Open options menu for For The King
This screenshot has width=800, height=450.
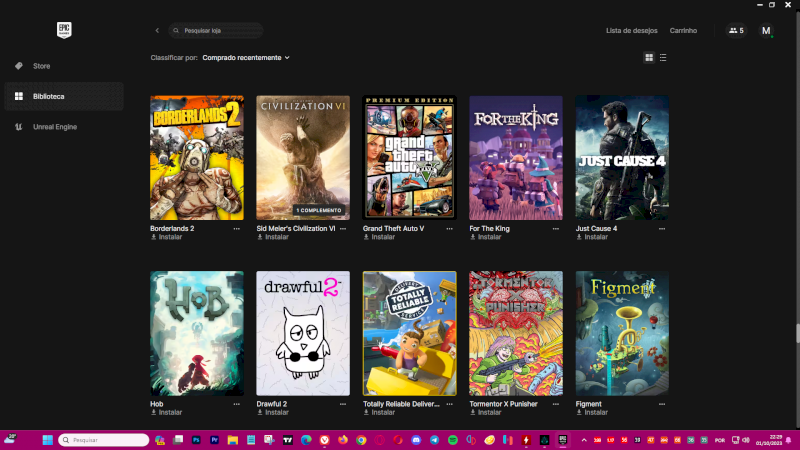click(x=556, y=229)
